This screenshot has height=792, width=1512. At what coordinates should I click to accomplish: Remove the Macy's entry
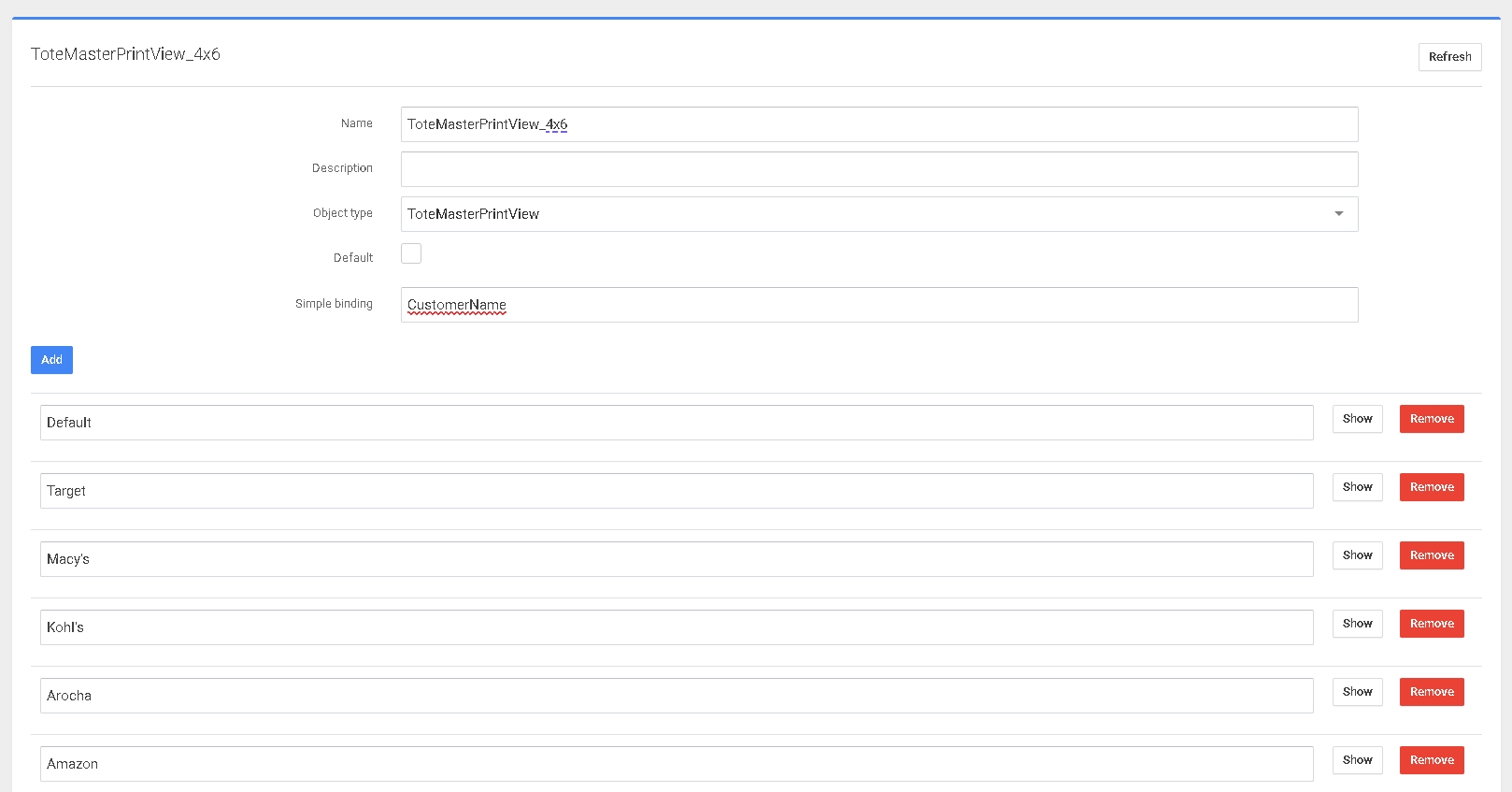coord(1431,555)
